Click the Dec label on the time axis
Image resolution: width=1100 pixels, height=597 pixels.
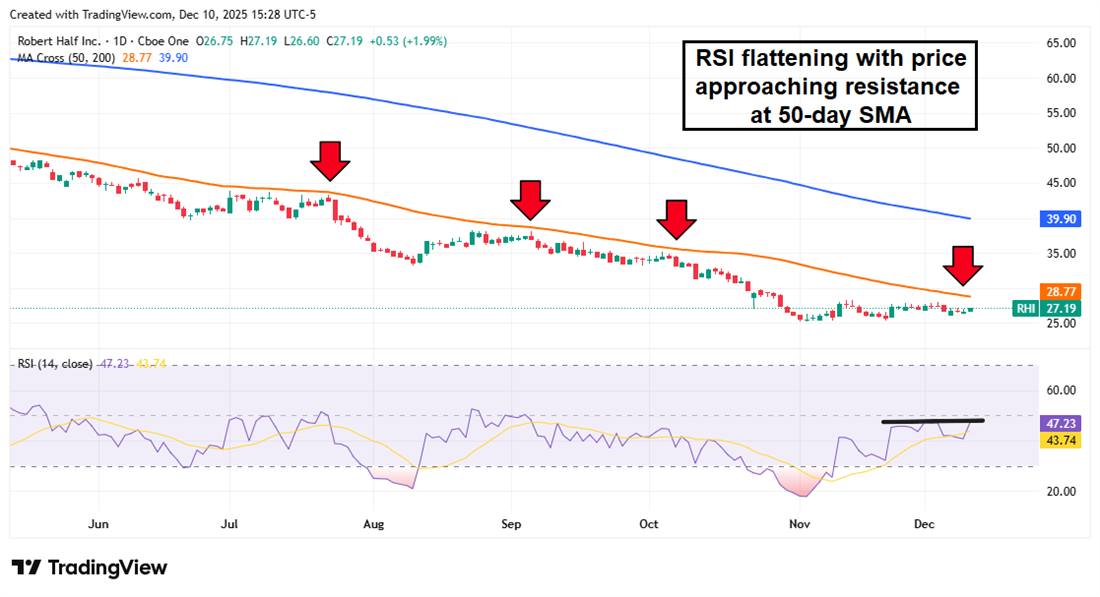pyautogui.click(x=924, y=524)
